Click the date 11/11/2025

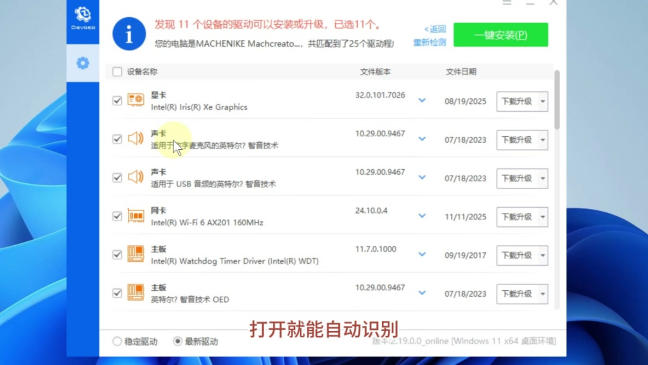tap(465, 217)
